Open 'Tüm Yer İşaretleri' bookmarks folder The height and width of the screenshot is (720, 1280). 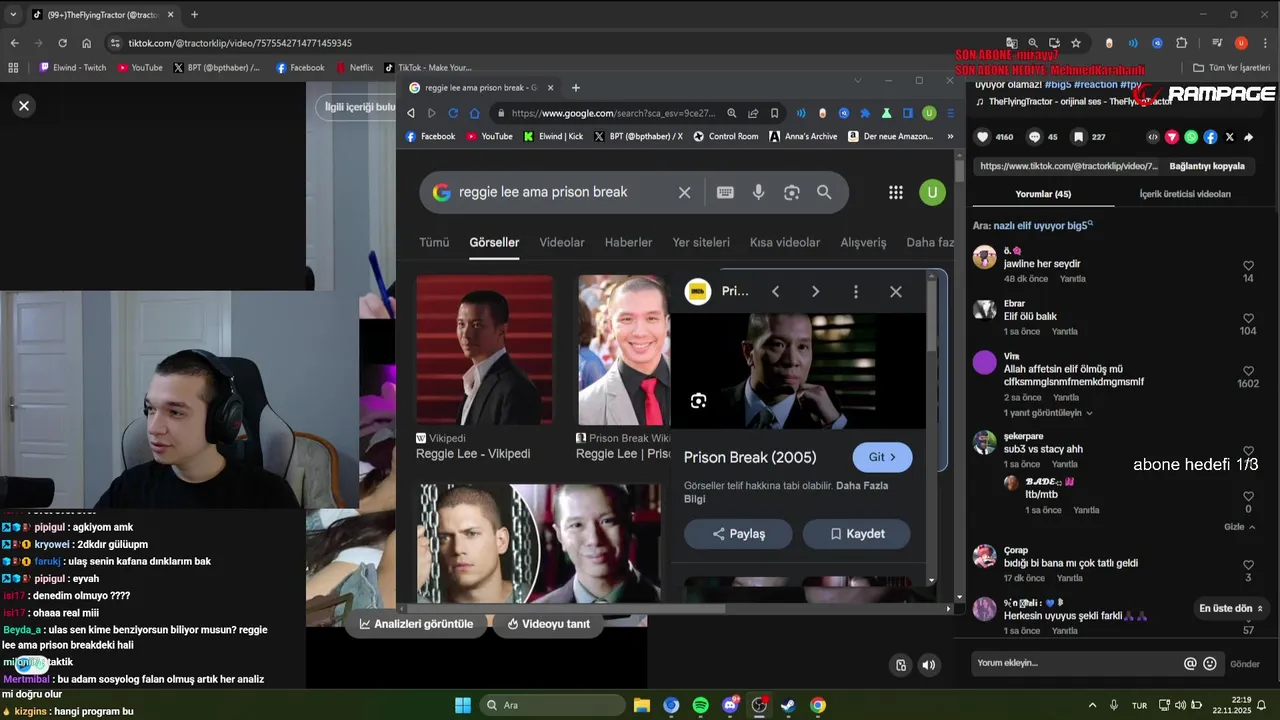coord(1232,68)
